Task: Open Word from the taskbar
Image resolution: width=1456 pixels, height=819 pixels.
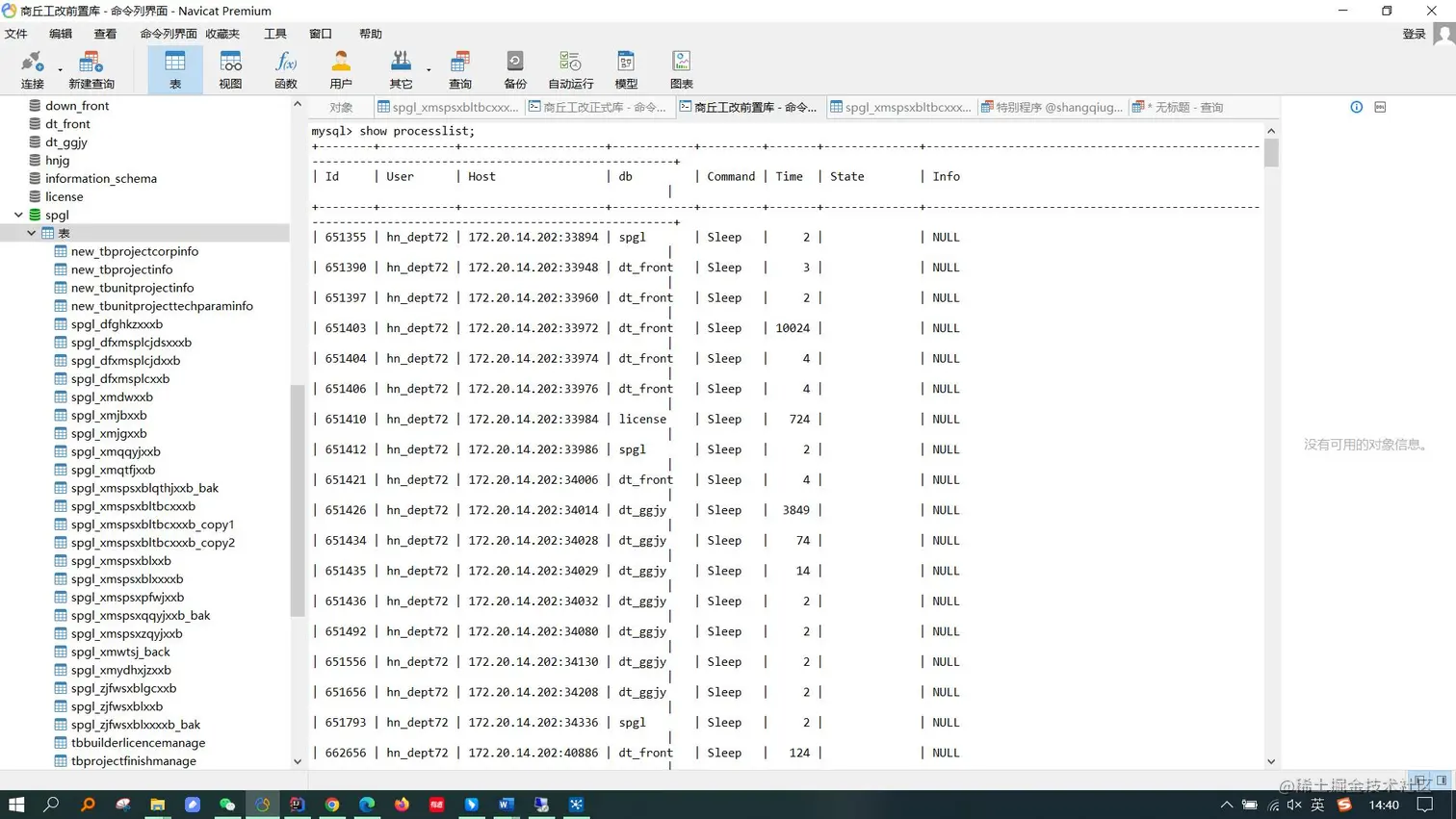Action: coord(507,805)
